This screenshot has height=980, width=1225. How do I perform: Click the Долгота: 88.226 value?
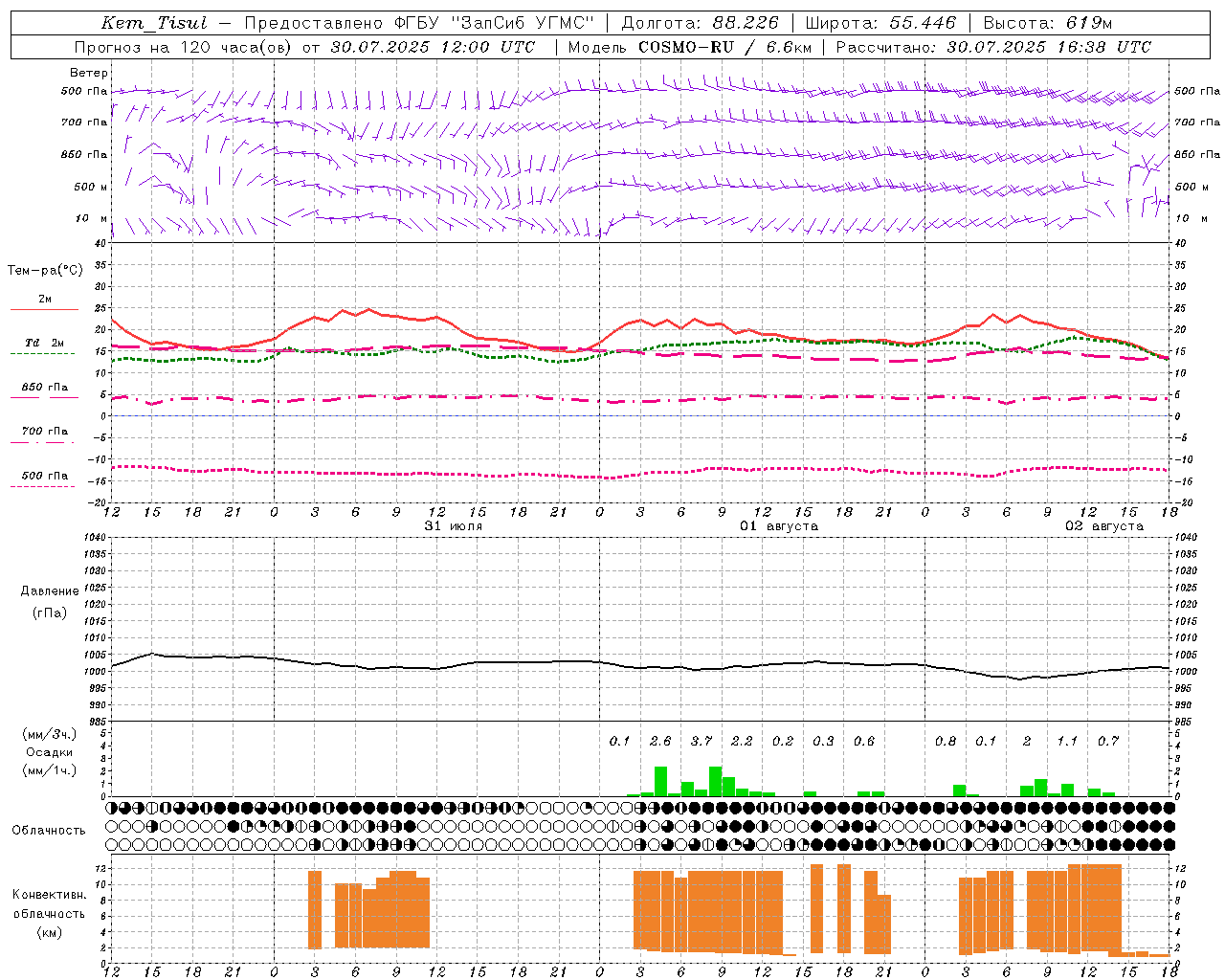point(701,23)
